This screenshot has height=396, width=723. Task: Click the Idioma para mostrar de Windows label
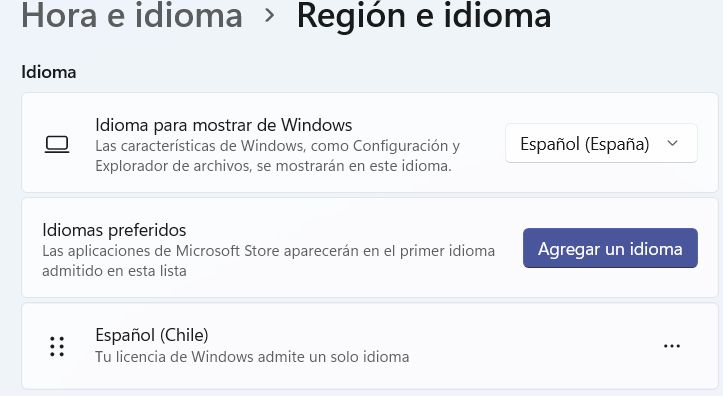(224, 125)
